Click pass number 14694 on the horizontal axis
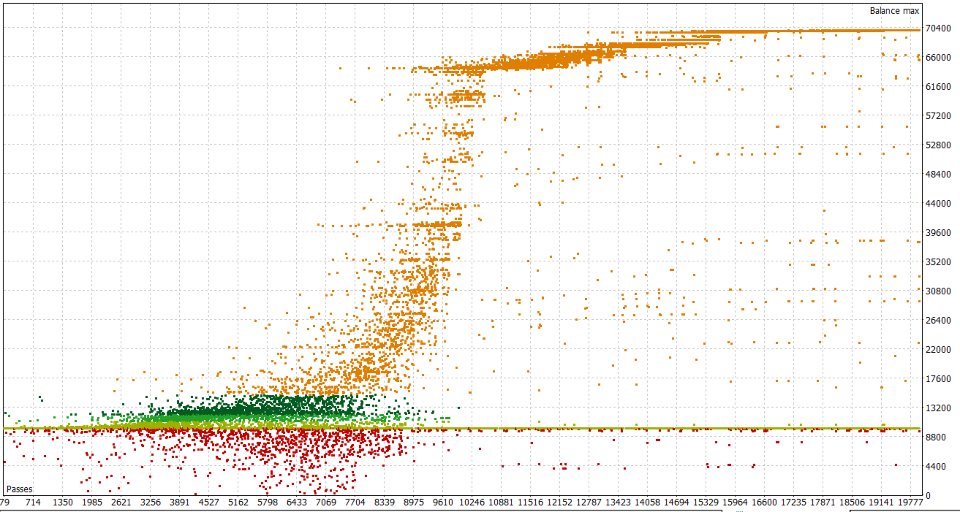 click(677, 502)
